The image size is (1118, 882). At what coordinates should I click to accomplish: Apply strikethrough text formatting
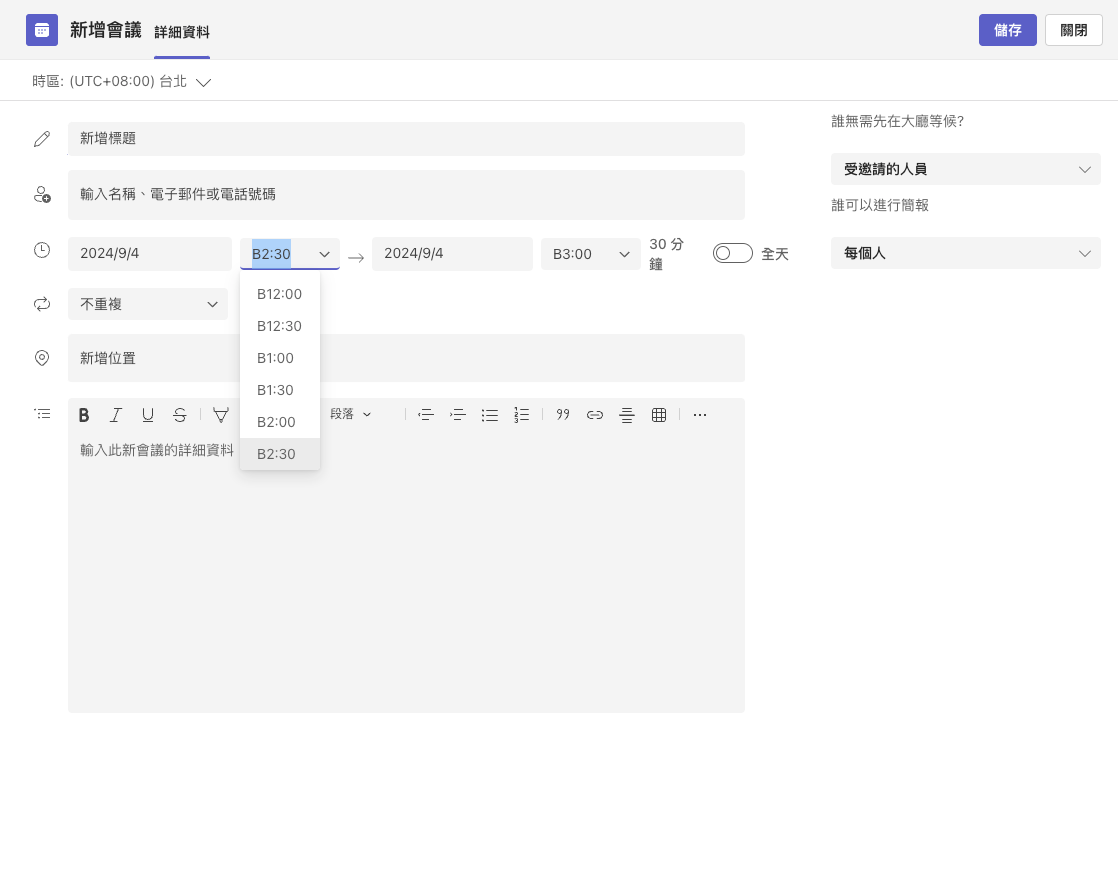(x=180, y=415)
